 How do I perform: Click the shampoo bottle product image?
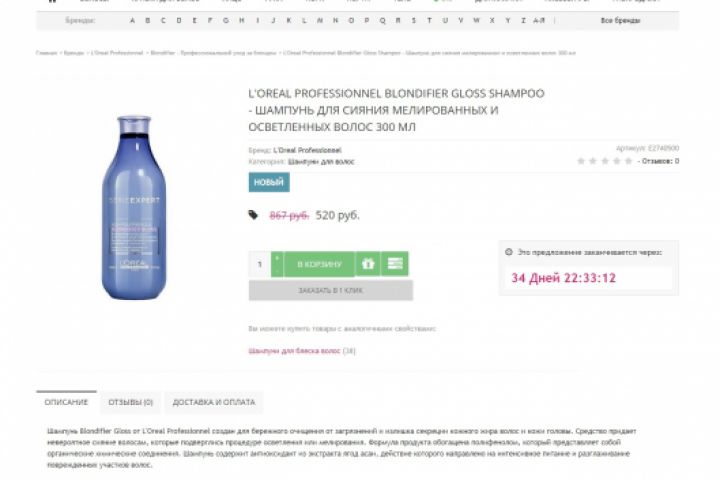click(134, 208)
